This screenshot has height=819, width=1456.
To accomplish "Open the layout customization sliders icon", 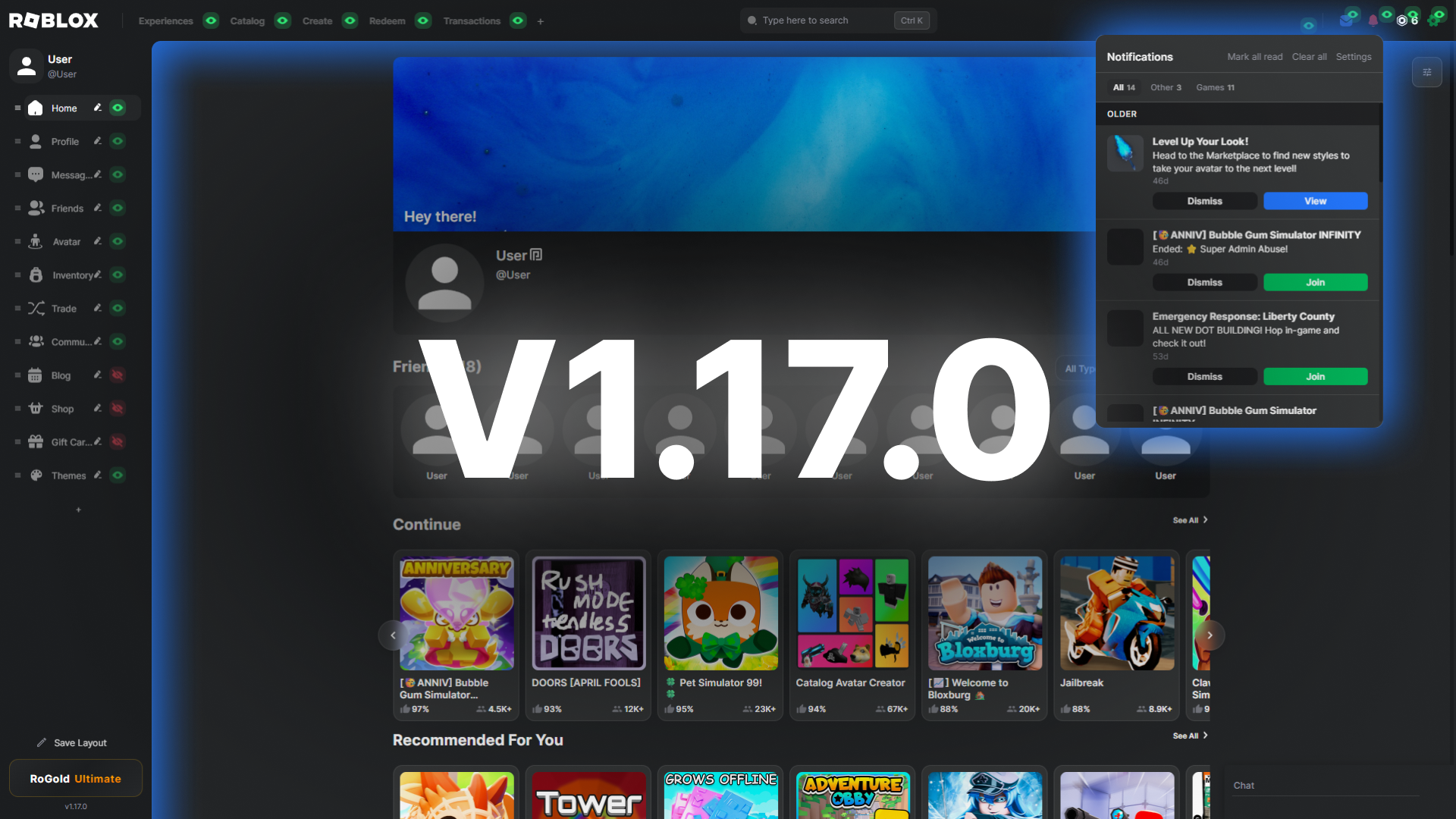I will 1426,73.
